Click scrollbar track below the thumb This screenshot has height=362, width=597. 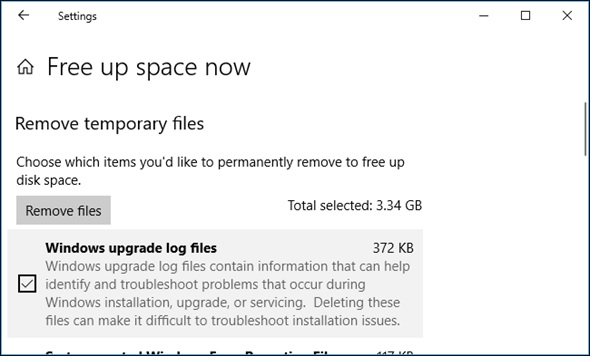point(586,251)
